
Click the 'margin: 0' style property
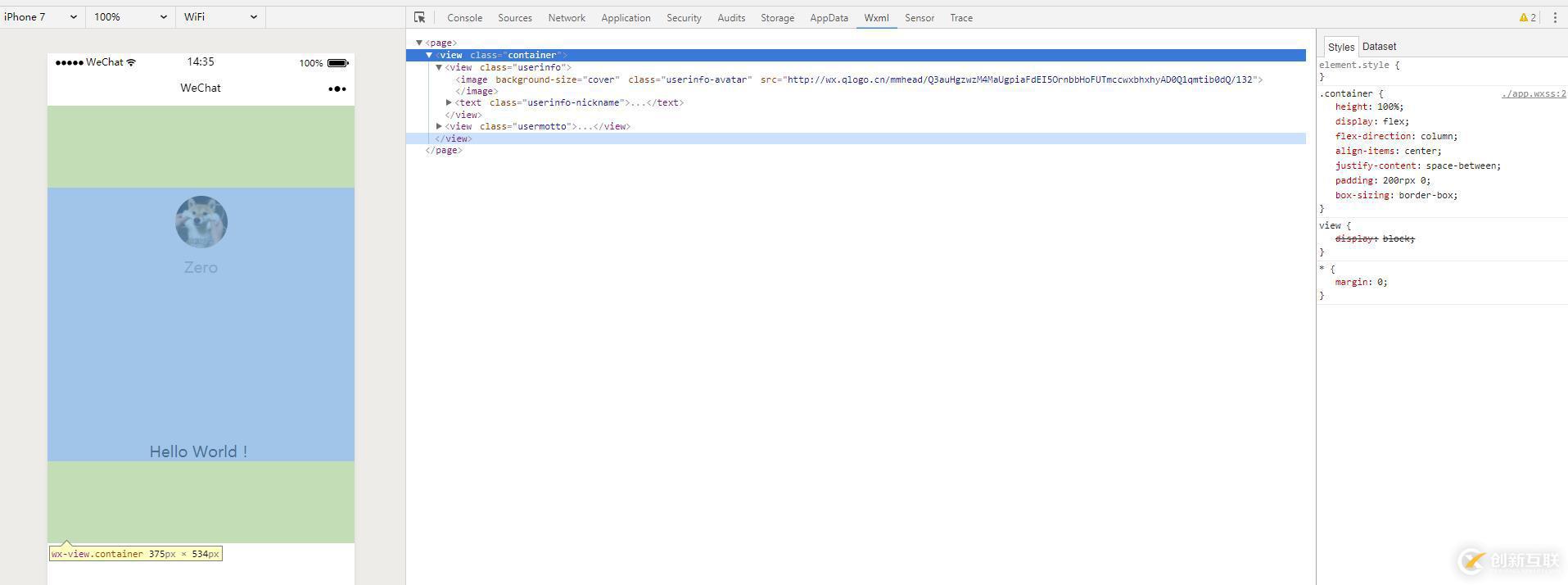tap(1361, 282)
